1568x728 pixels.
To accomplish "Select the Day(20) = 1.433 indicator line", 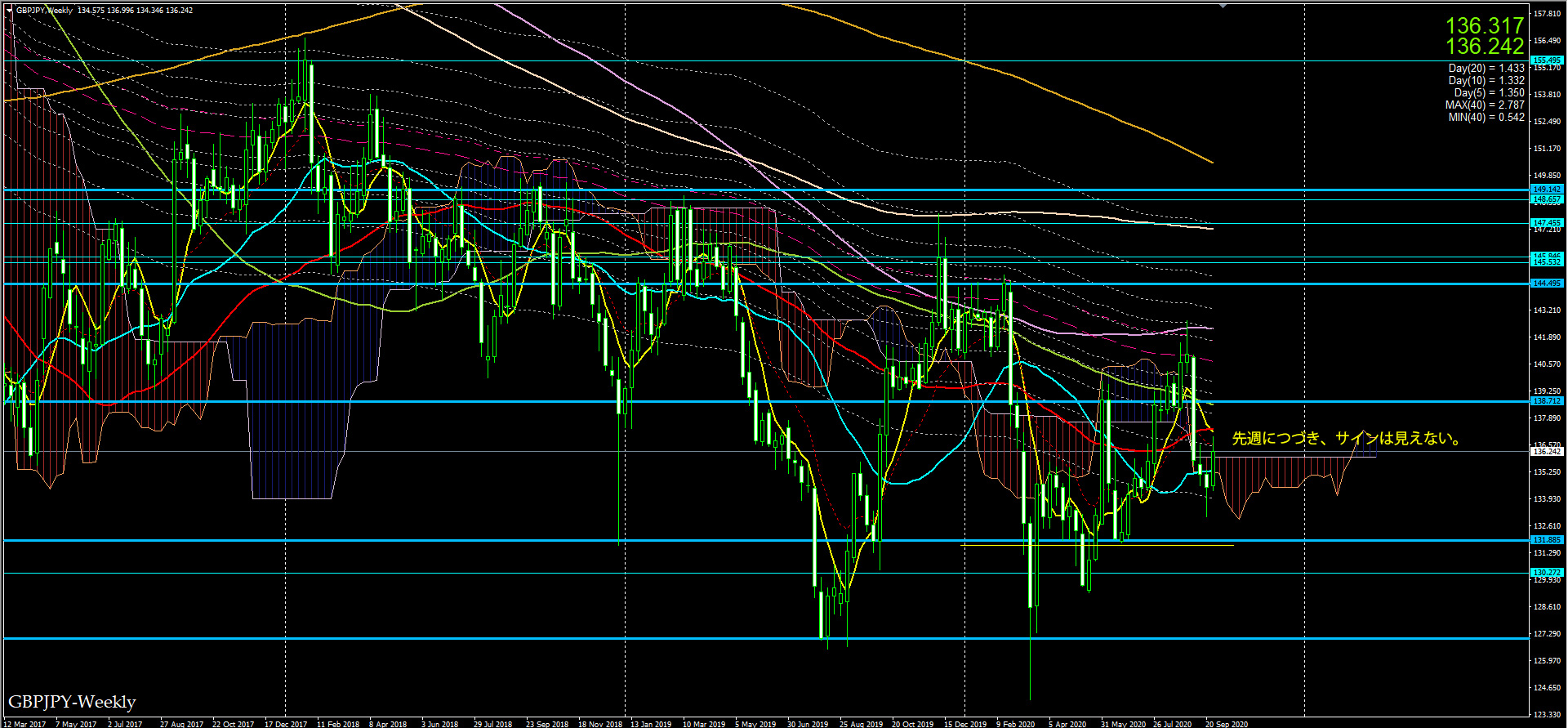I will (1486, 69).
